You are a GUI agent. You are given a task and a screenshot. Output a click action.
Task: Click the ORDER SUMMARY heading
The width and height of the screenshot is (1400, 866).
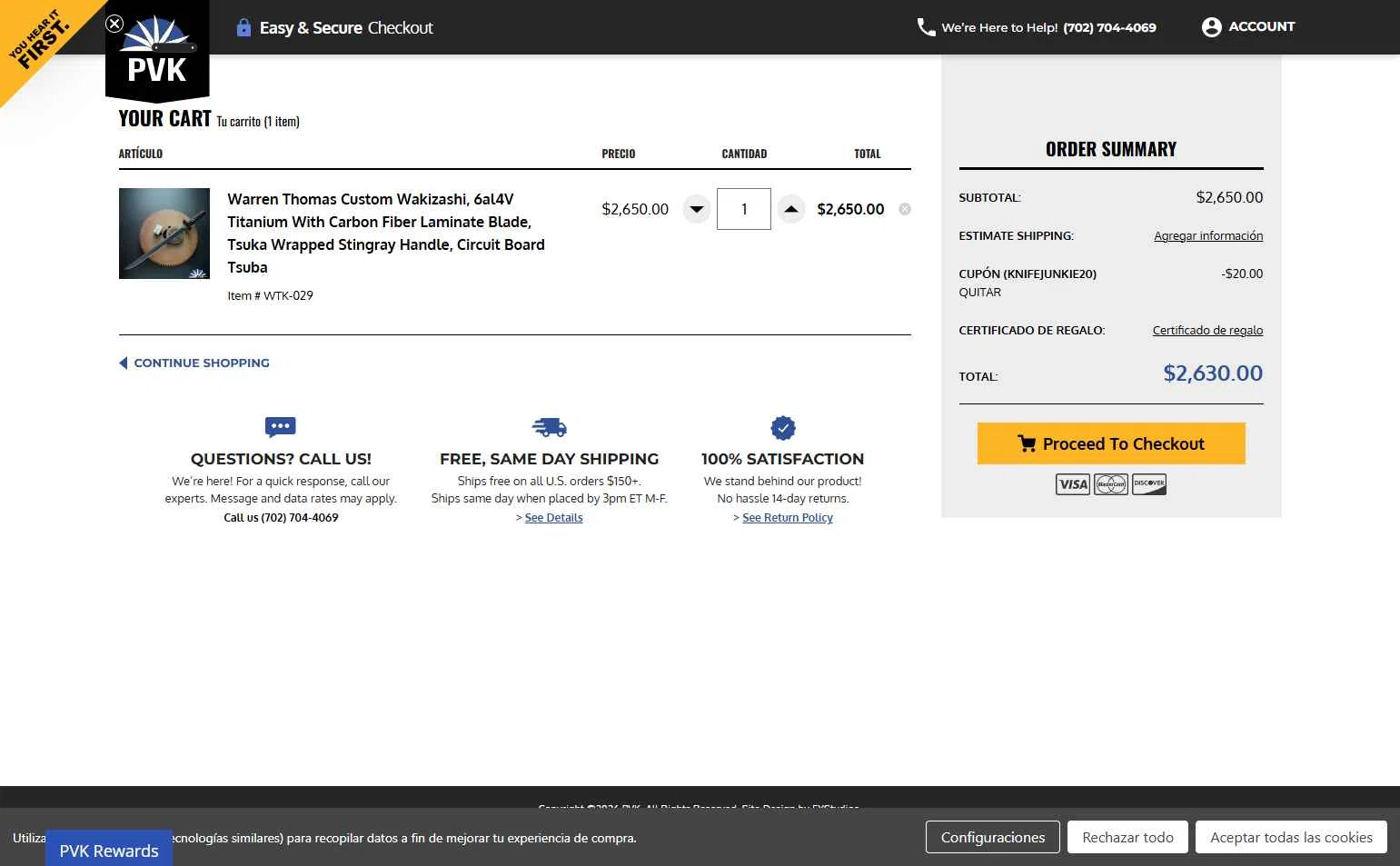pyautogui.click(x=1111, y=149)
